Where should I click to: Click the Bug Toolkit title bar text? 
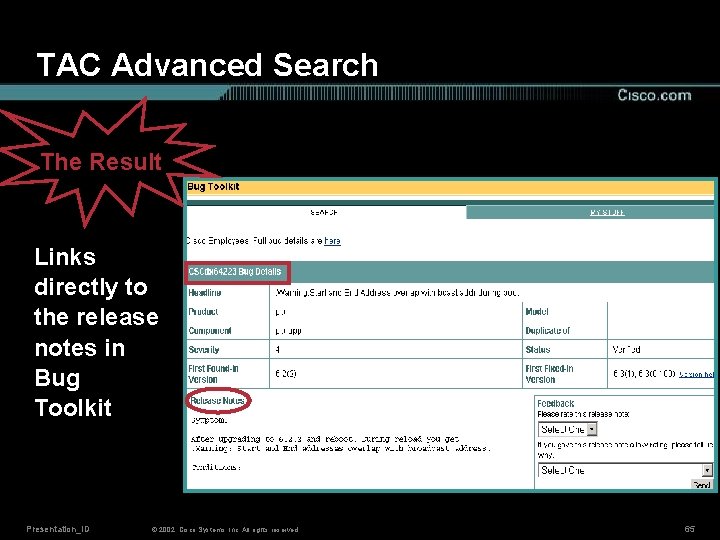click(x=213, y=186)
